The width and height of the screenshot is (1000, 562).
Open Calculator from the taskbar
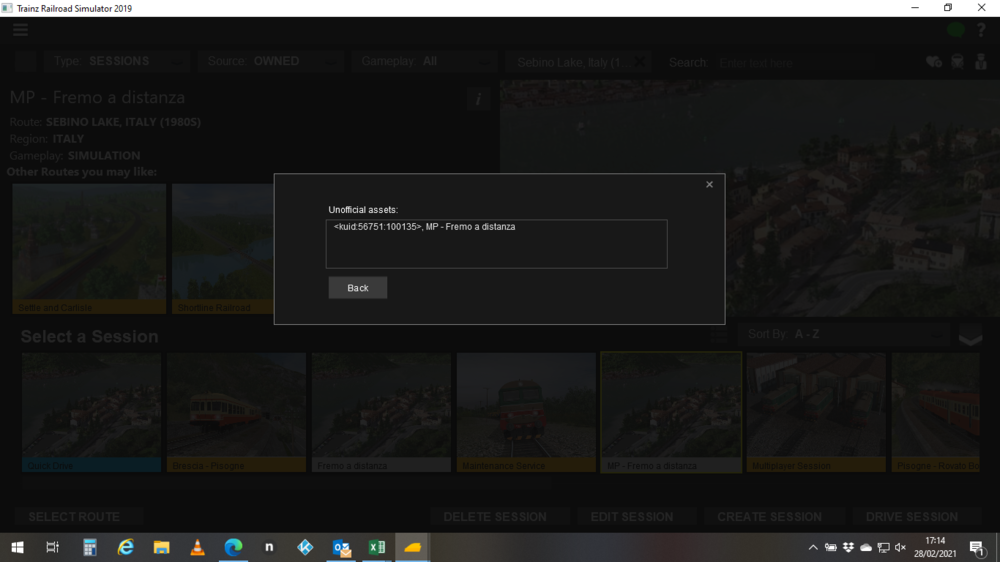(89, 547)
